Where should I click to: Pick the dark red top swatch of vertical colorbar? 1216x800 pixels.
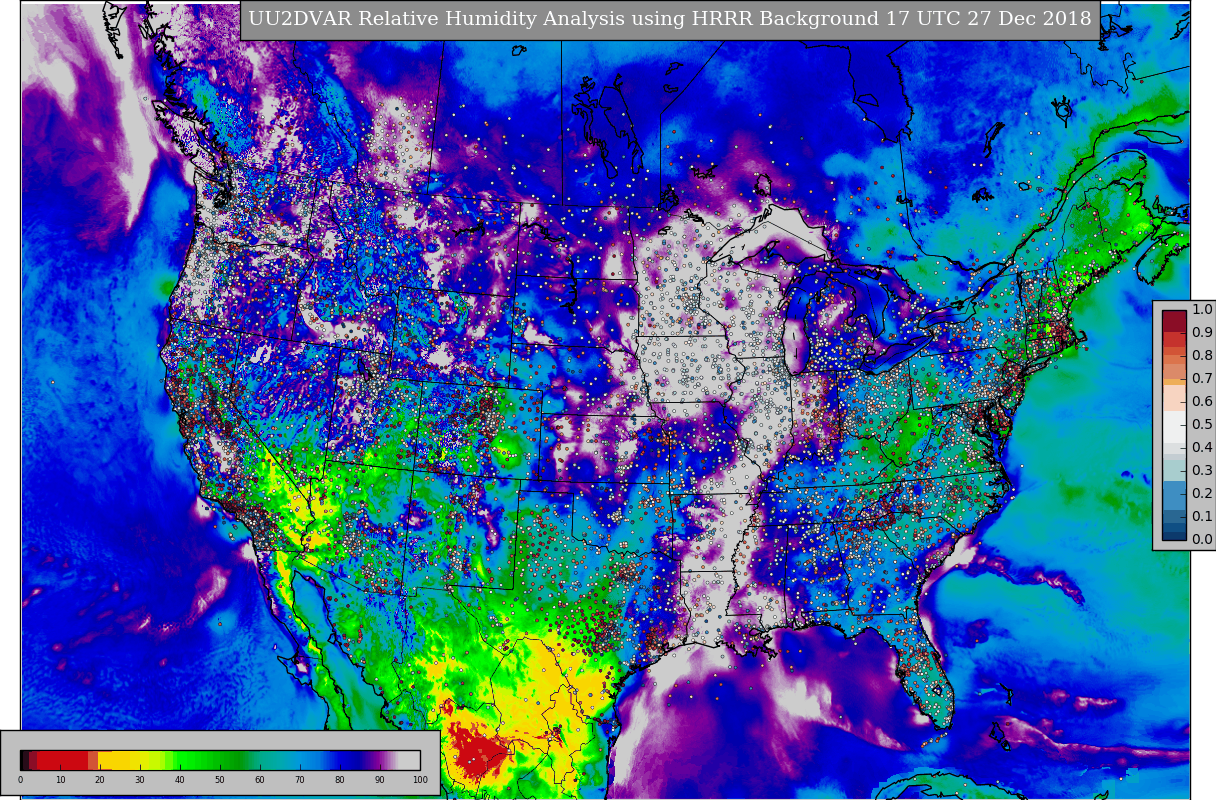[1174, 321]
